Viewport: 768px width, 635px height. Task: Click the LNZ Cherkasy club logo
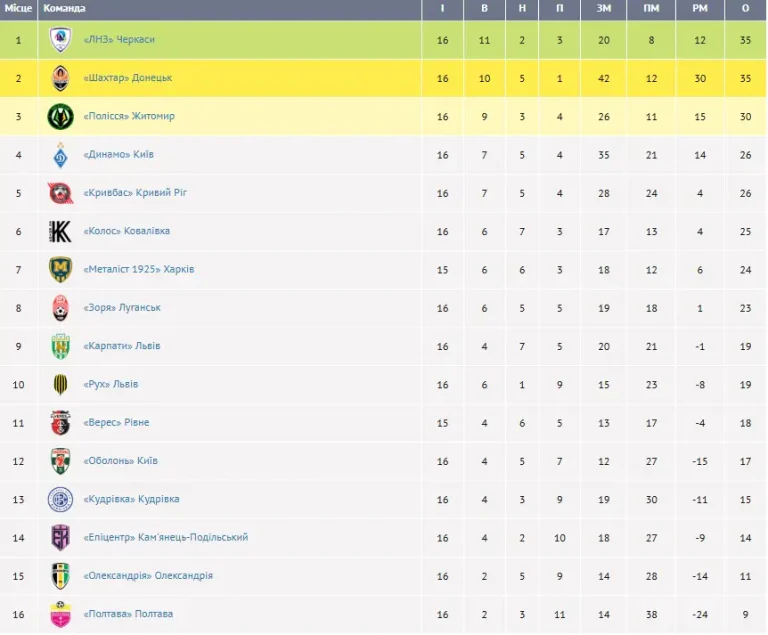point(61,40)
